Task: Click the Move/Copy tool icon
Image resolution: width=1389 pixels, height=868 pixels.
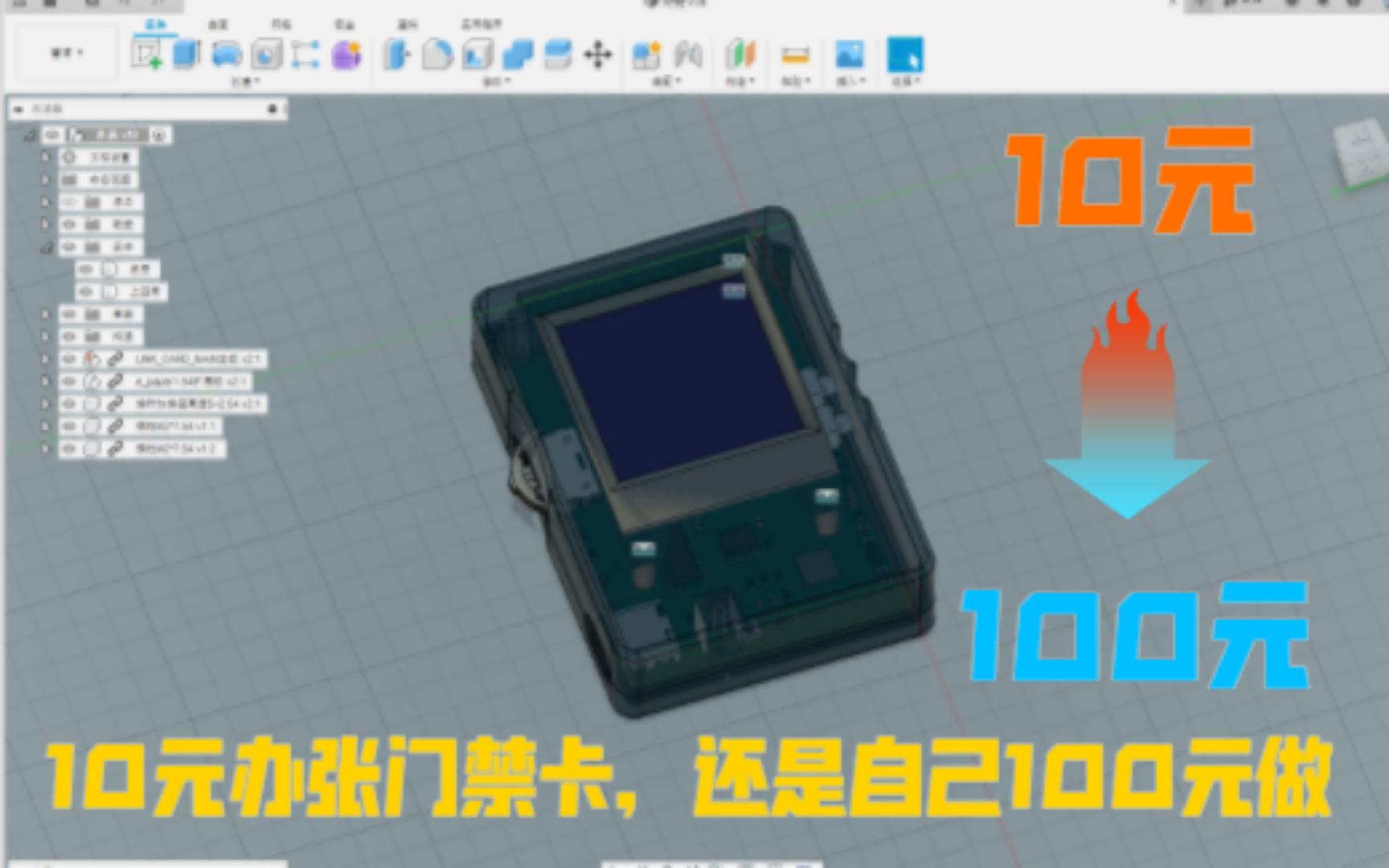Action: (597, 55)
